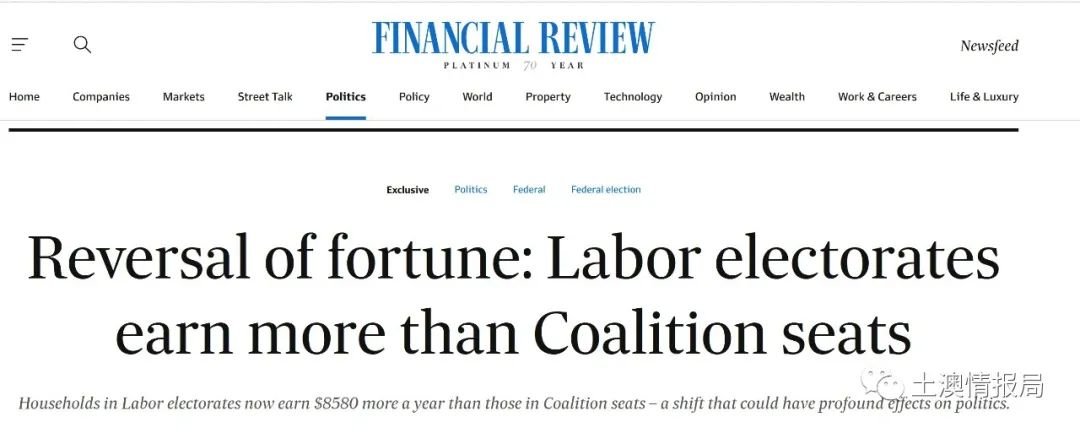Click the Federal breadcrumb link
Image resolution: width=1080 pixels, height=433 pixels.
529,189
